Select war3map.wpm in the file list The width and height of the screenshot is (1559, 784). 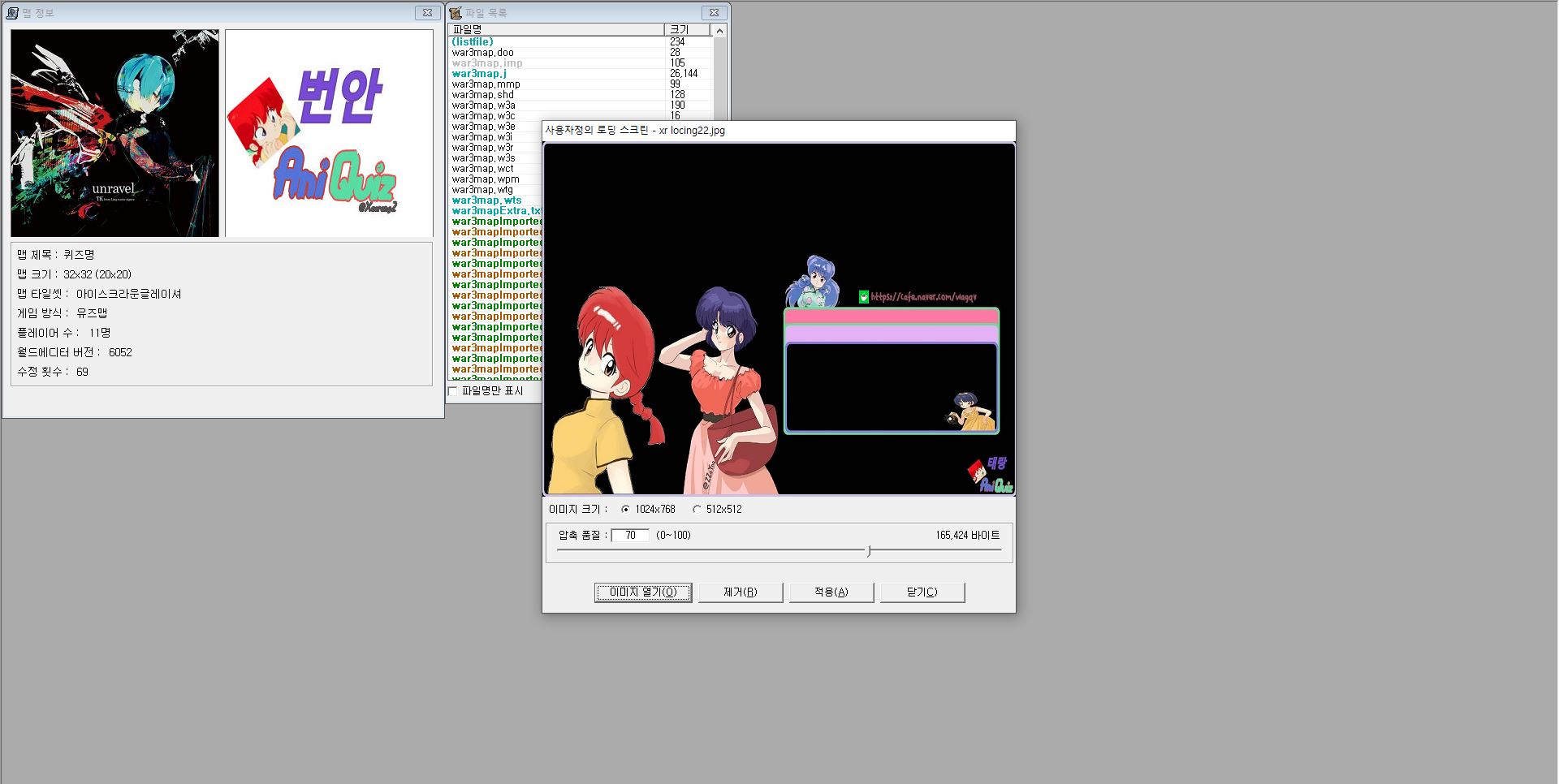tap(486, 179)
